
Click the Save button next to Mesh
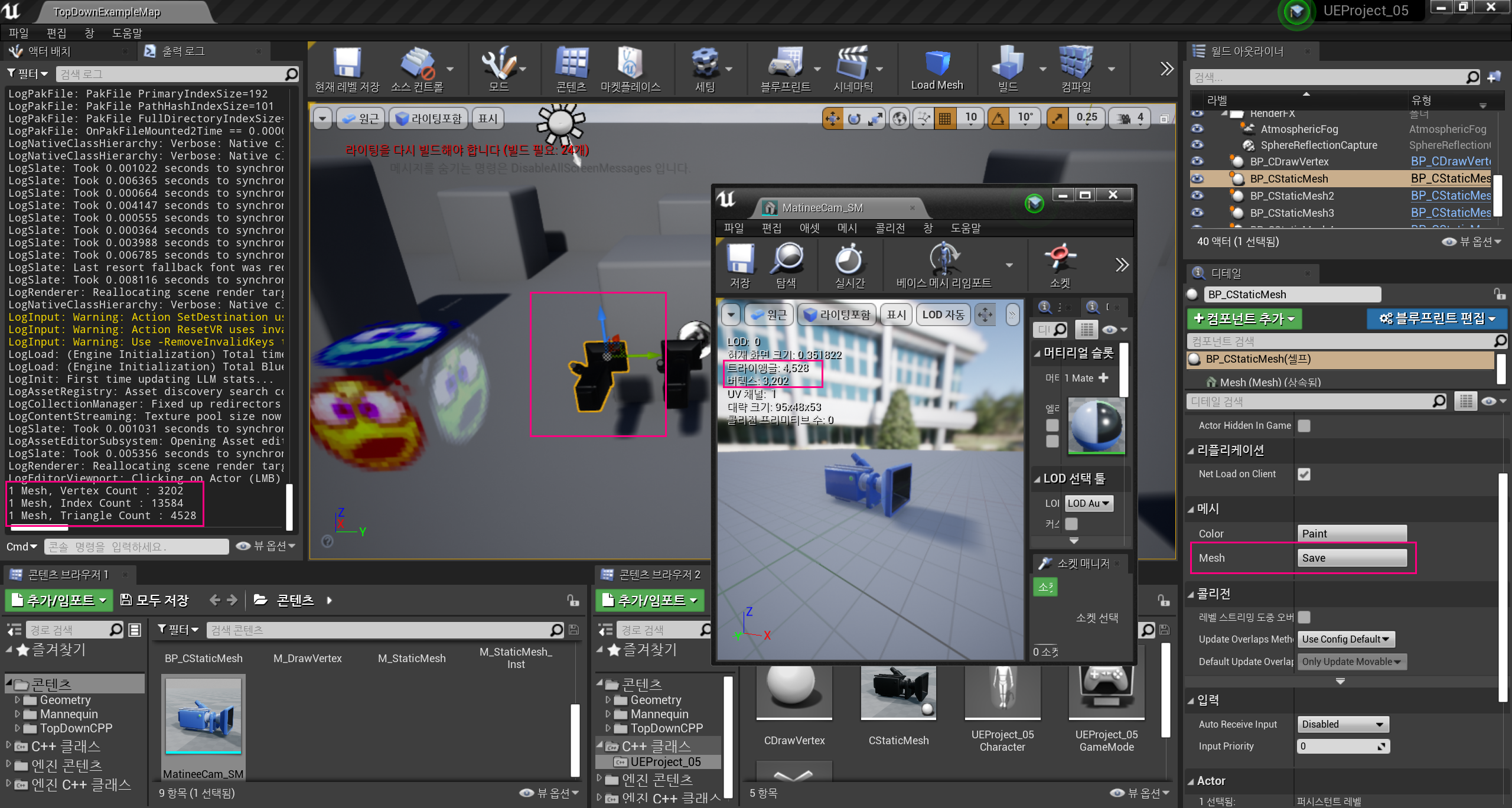pos(1351,558)
